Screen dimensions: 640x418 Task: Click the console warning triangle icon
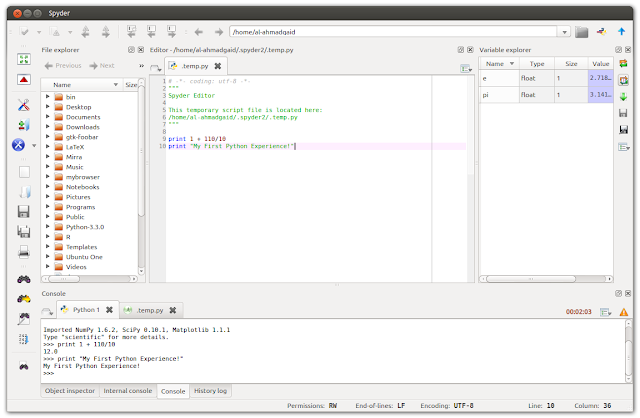(624, 312)
